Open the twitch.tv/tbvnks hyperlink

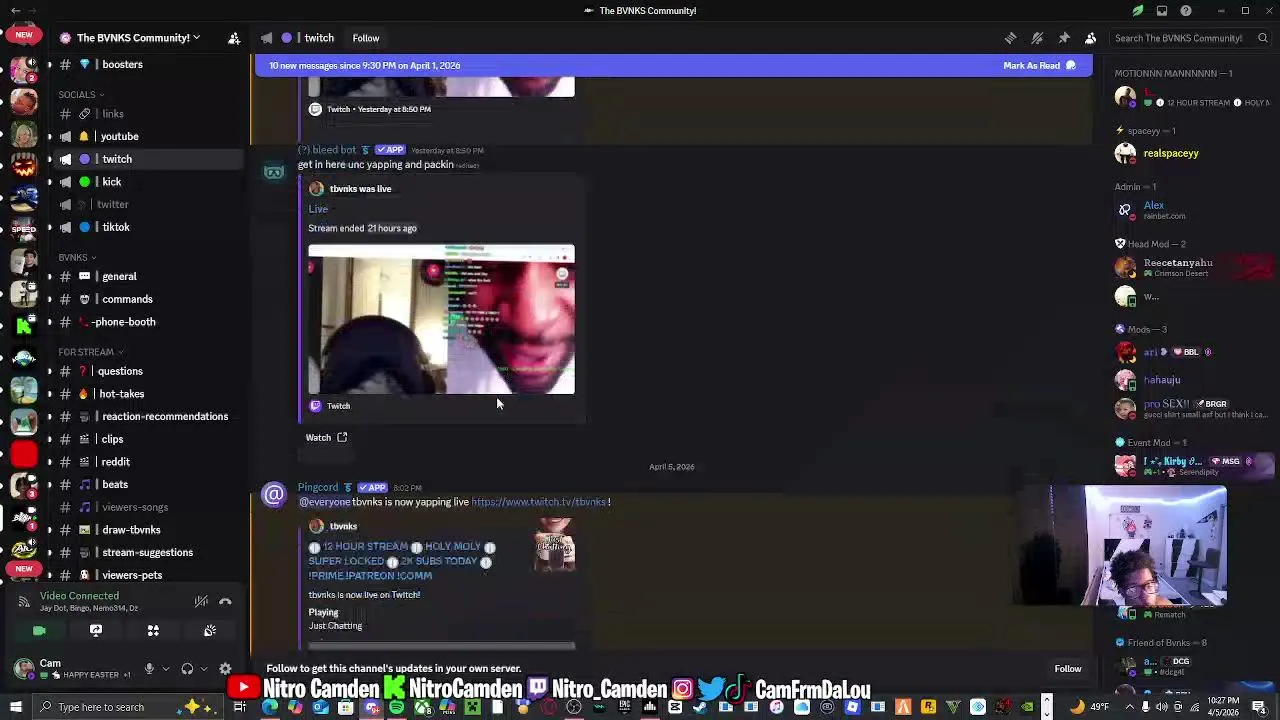538,502
